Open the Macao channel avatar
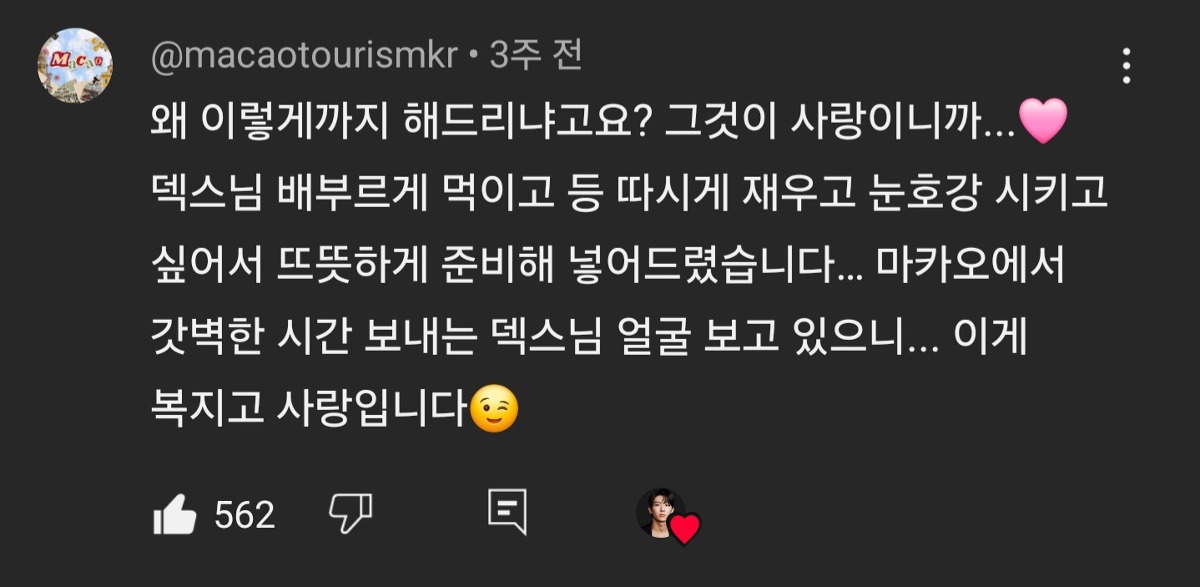The width and height of the screenshot is (1200, 587). click(x=75, y=66)
